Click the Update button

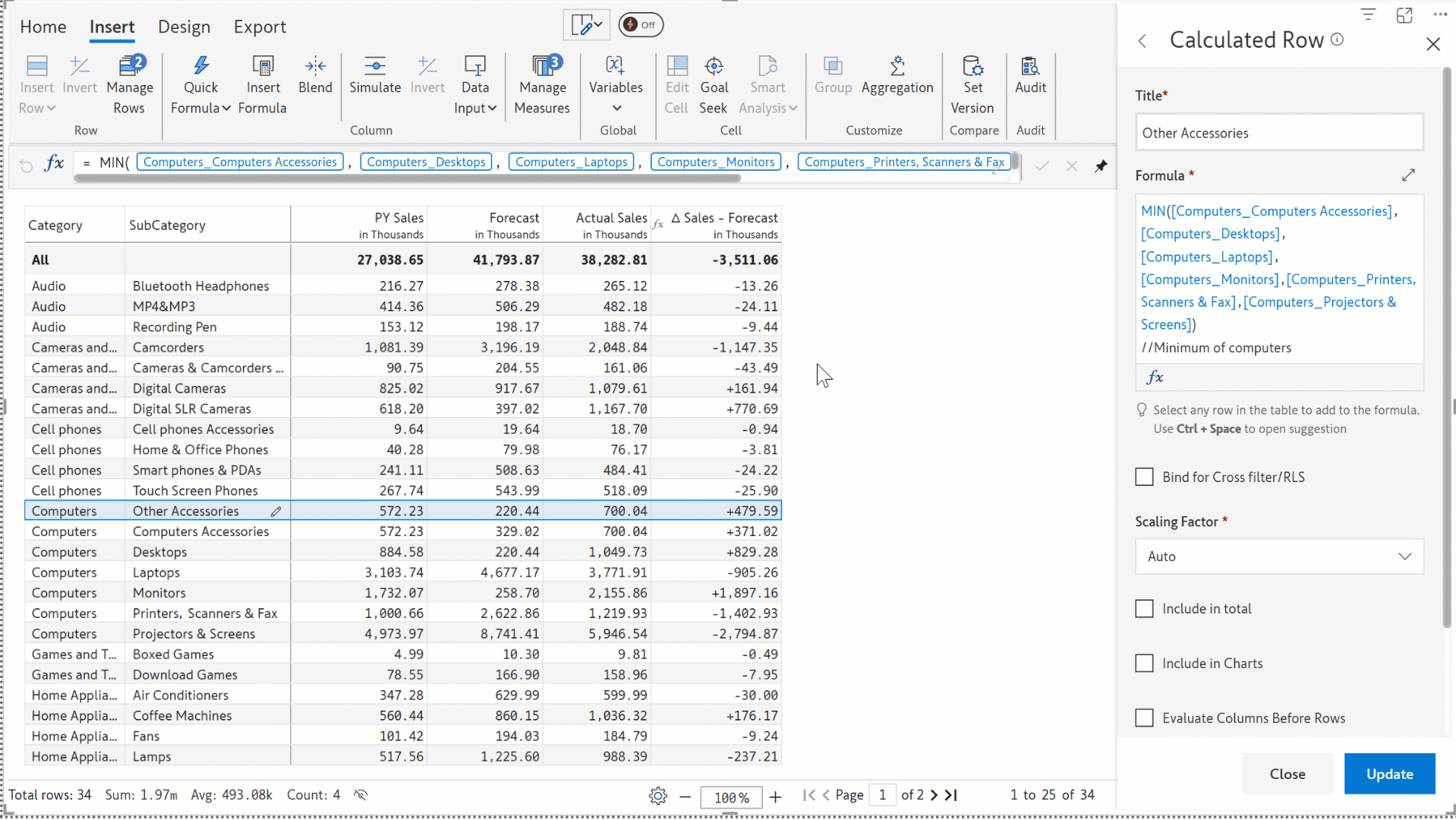click(x=1389, y=774)
